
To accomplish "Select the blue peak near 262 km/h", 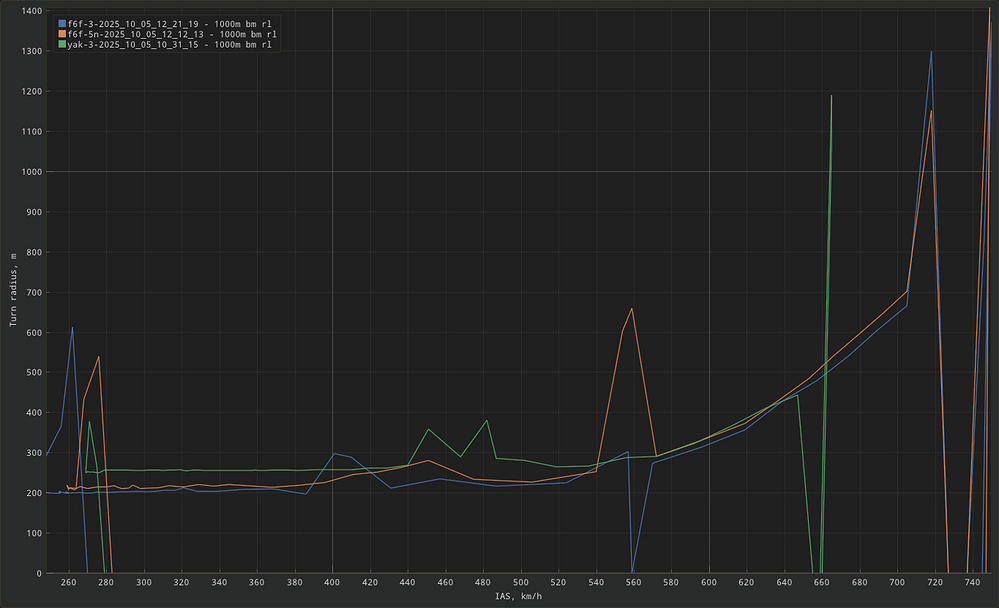I will click(72, 328).
